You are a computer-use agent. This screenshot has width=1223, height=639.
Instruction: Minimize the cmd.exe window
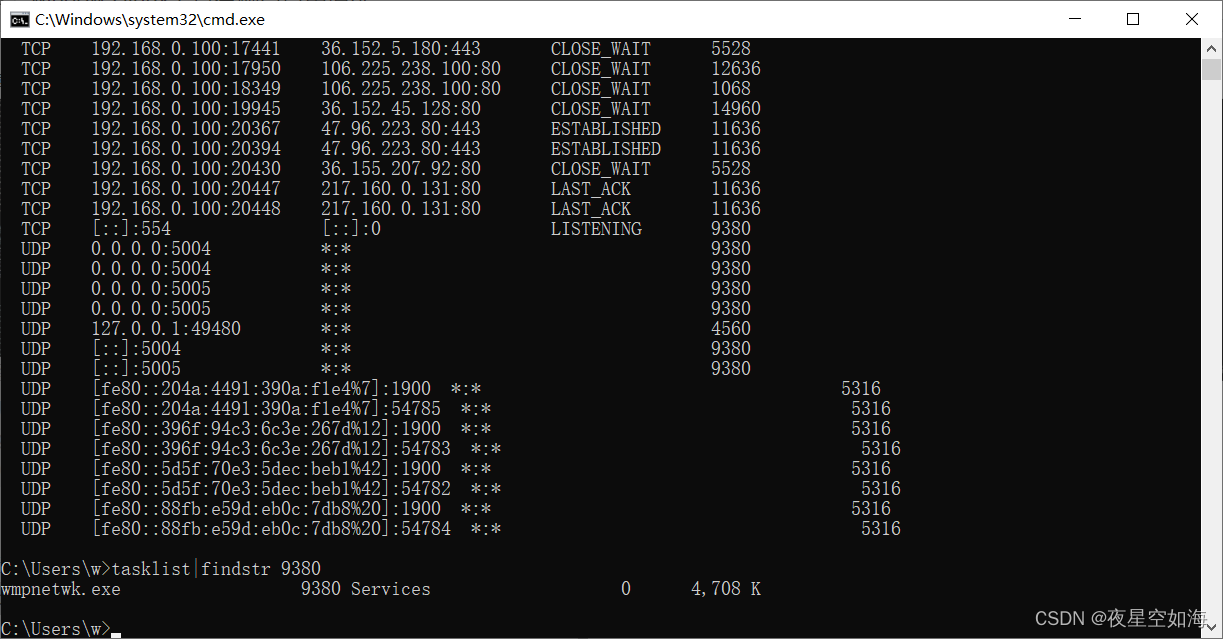(1074, 19)
